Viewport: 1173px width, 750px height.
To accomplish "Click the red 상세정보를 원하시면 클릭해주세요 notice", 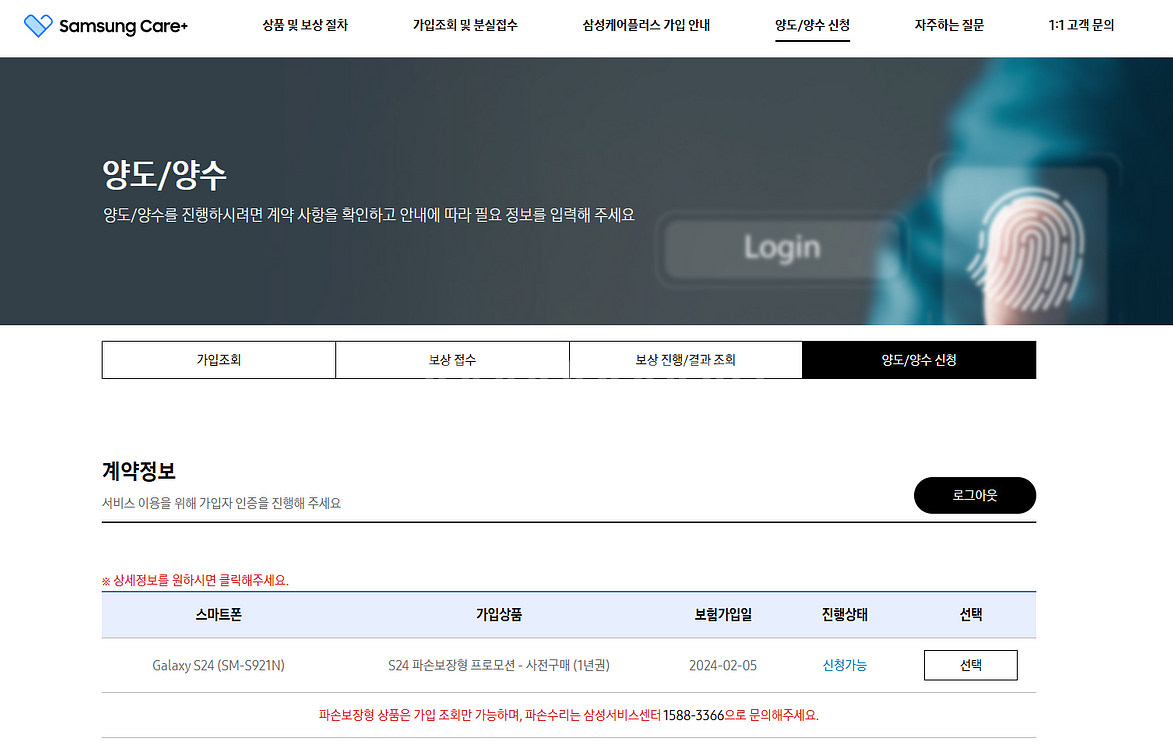I will point(195,580).
